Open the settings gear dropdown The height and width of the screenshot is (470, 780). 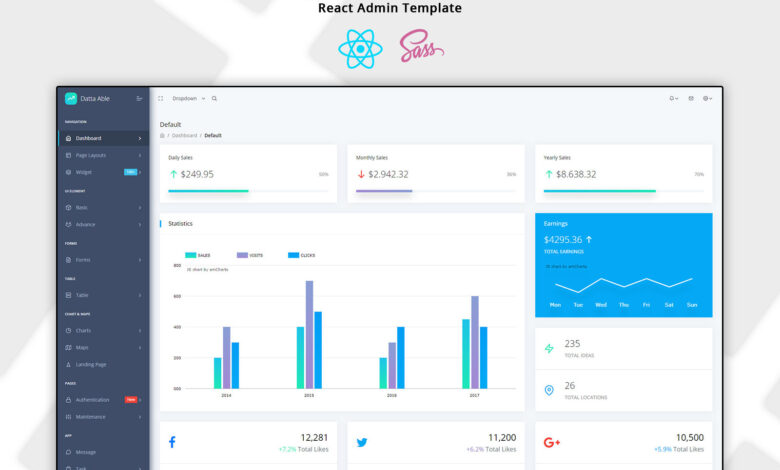coord(707,98)
